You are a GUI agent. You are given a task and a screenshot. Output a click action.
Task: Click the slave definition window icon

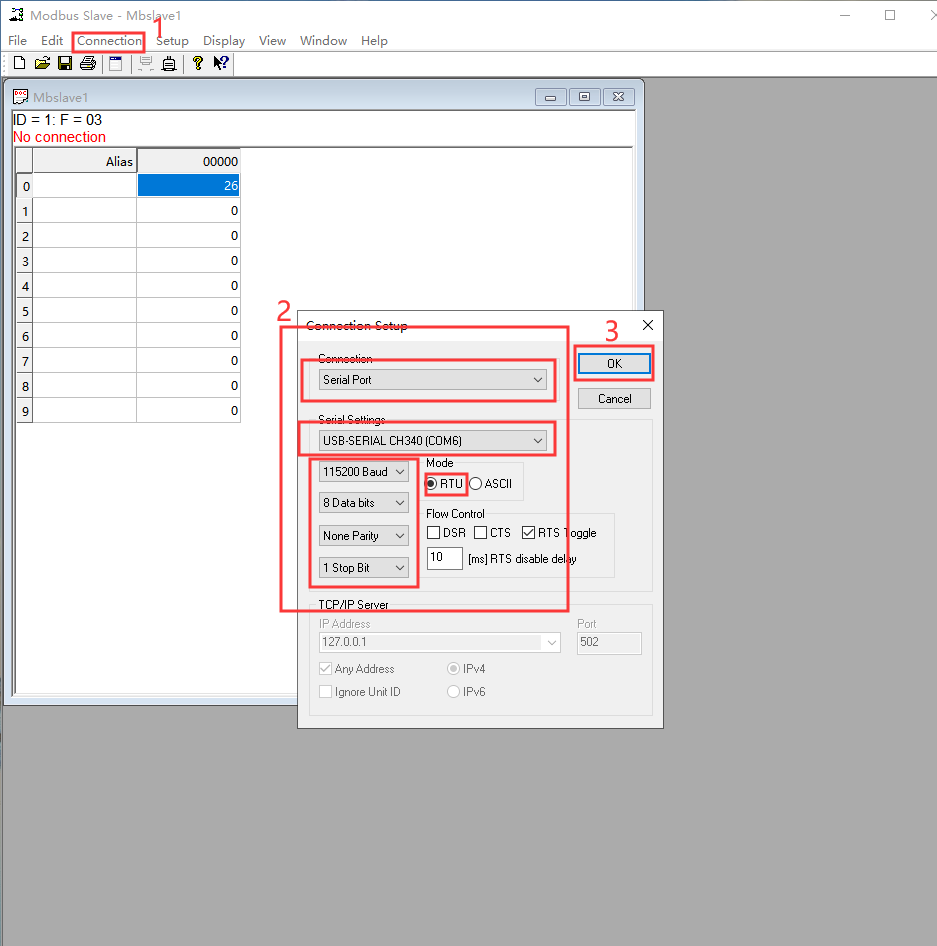pos(116,64)
